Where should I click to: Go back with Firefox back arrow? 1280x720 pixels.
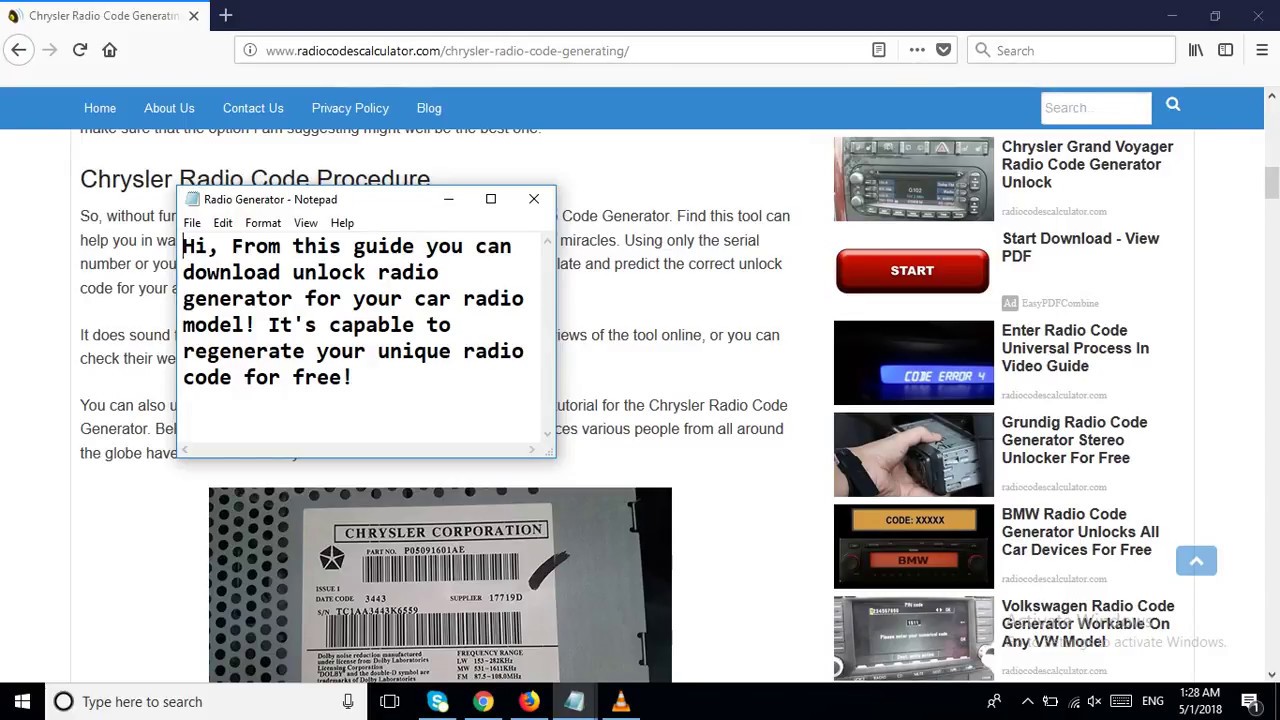(19, 50)
